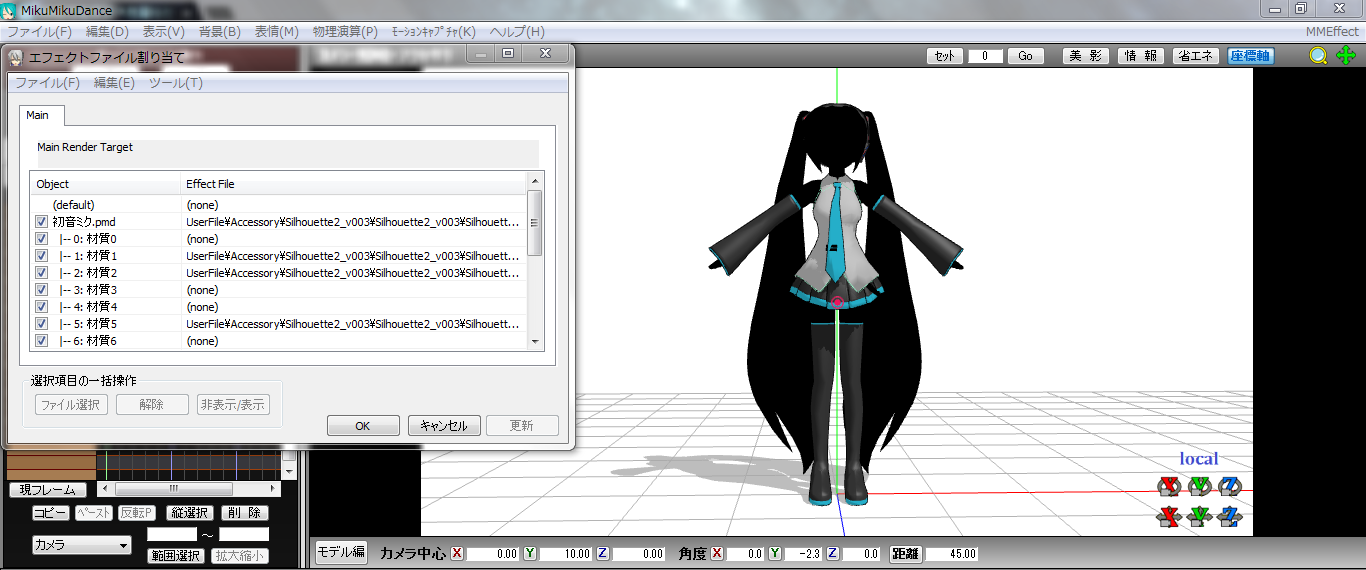The image size is (1366, 570).
Task: Click the effect list vertical scrollbar thumb
Action: [535, 222]
